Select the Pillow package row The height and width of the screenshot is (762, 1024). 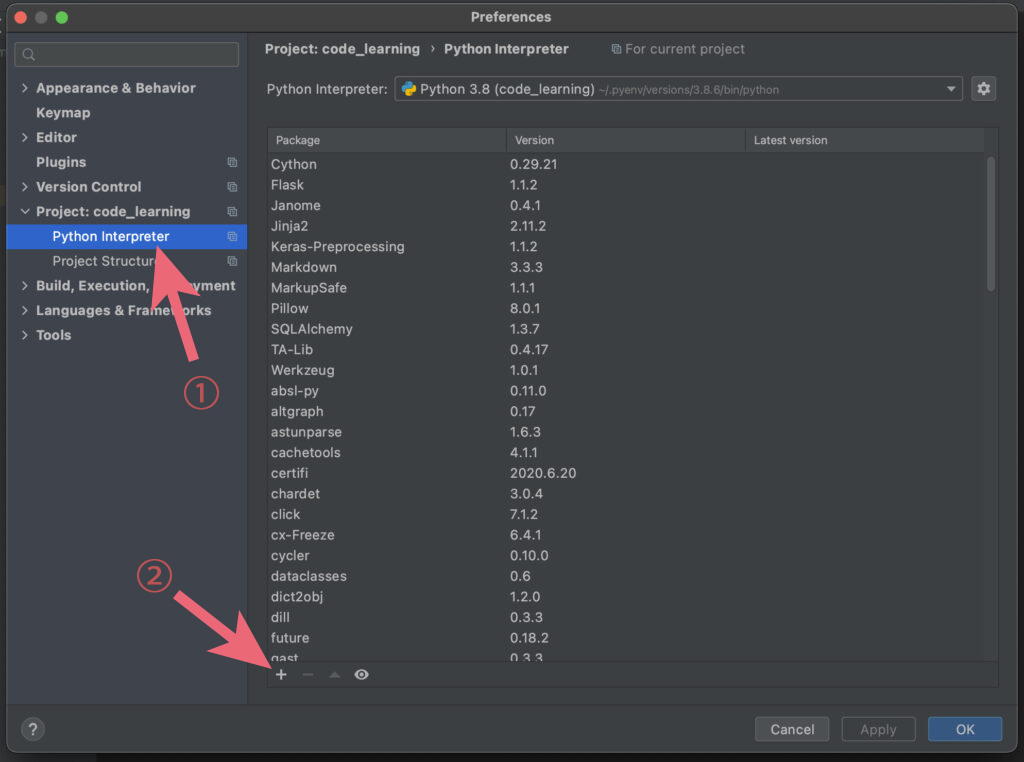tap(626, 308)
